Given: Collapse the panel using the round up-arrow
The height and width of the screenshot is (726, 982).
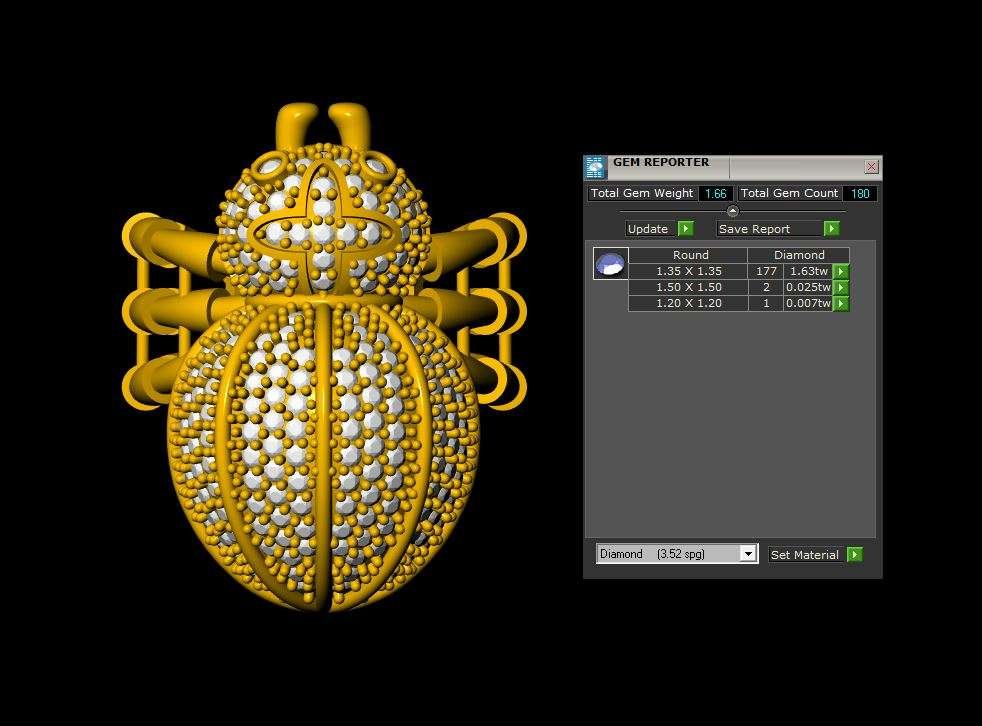Looking at the screenshot, I should 732,211.
